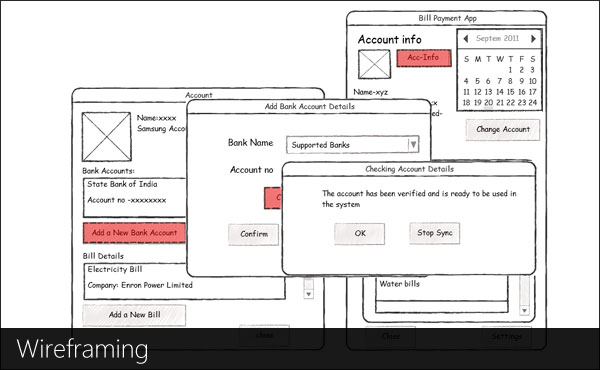The height and width of the screenshot is (370, 600).
Task: Click the previous month arrow in calendar
Action: 466,39
